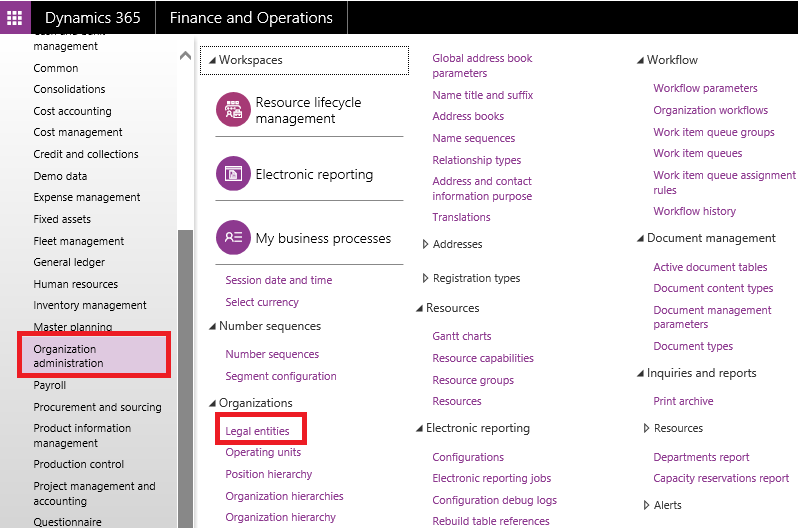Collapse the Workflow section
Viewport: 798px width, 528px height.
point(640,61)
